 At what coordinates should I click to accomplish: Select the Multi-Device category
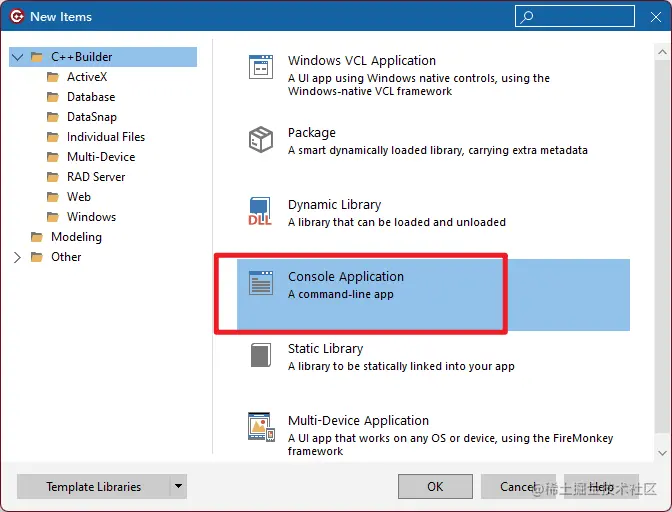tap(101, 157)
